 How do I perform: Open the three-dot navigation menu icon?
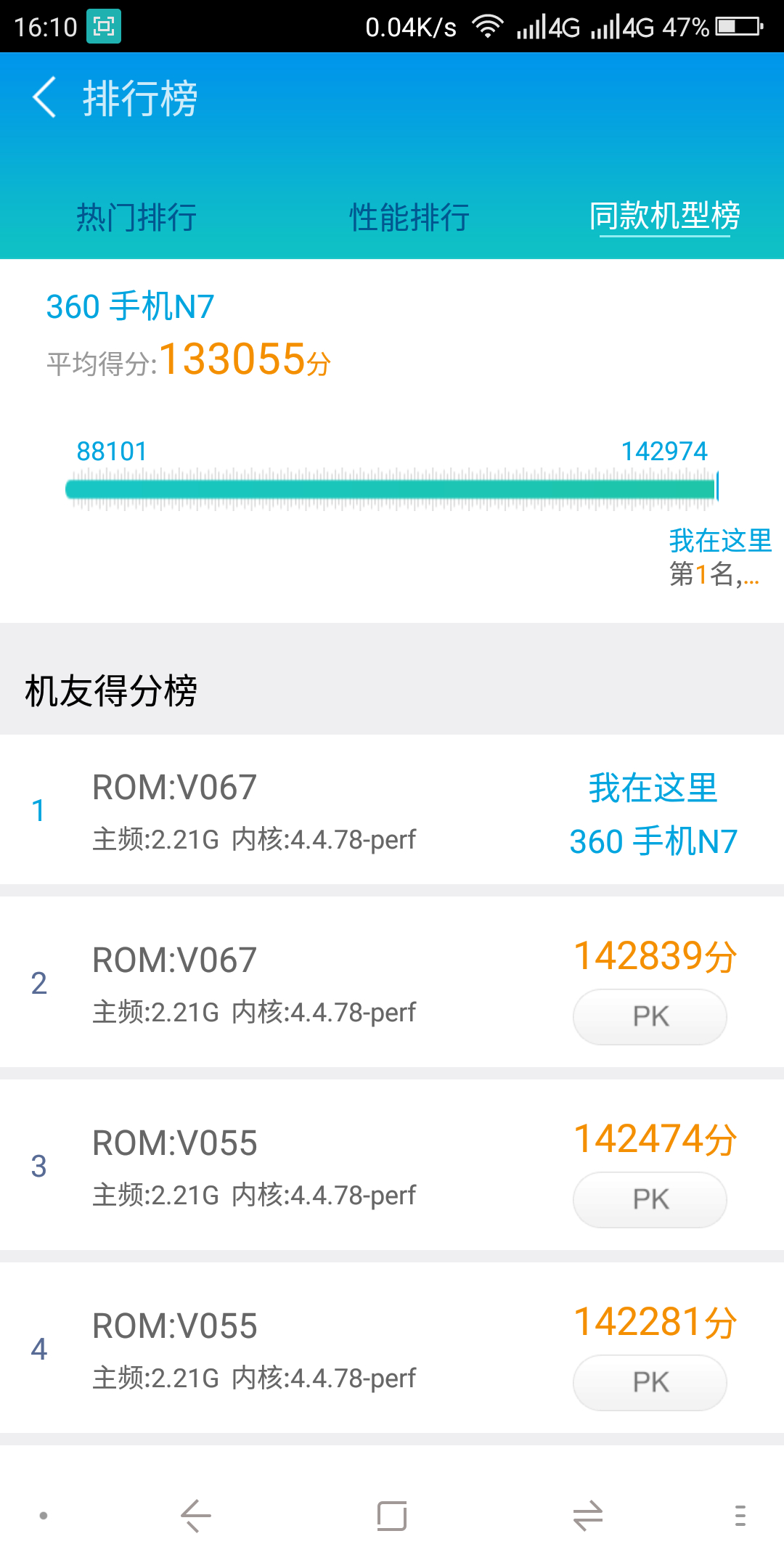(740, 1516)
